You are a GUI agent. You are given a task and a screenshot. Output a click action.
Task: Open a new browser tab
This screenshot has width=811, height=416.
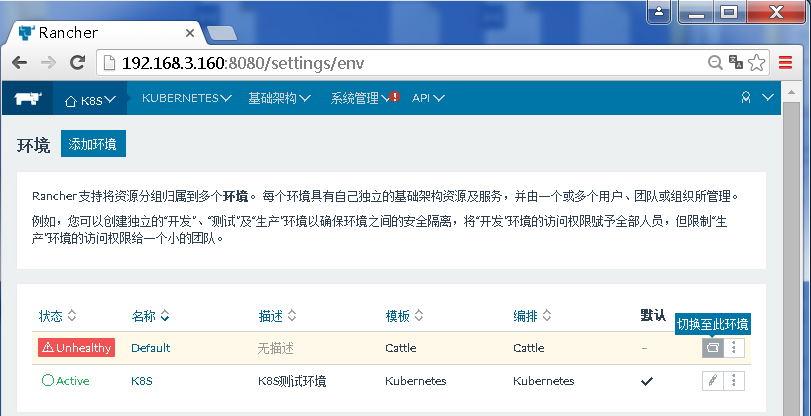221,34
